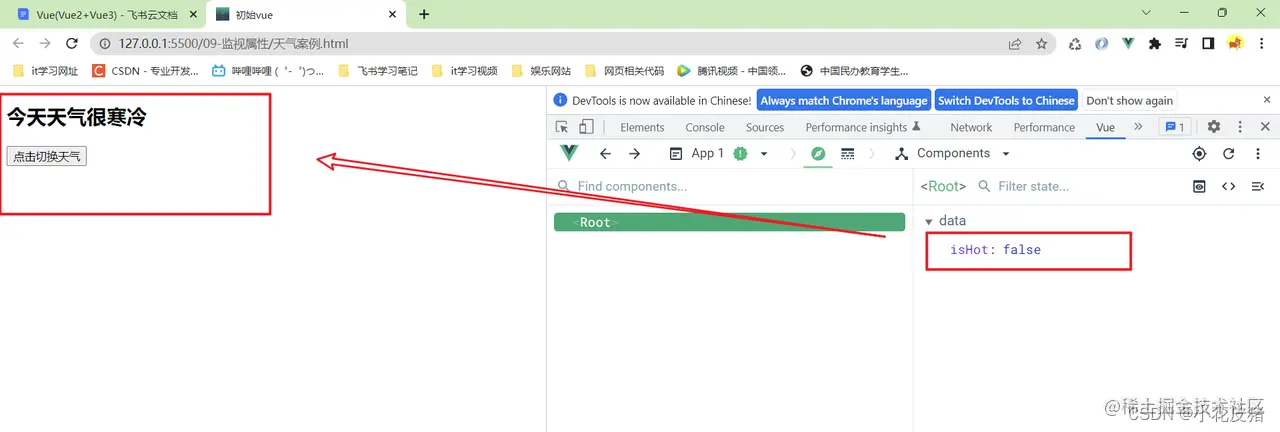Click Don't show again button
Viewport: 1280px width, 432px height.
[1129, 100]
